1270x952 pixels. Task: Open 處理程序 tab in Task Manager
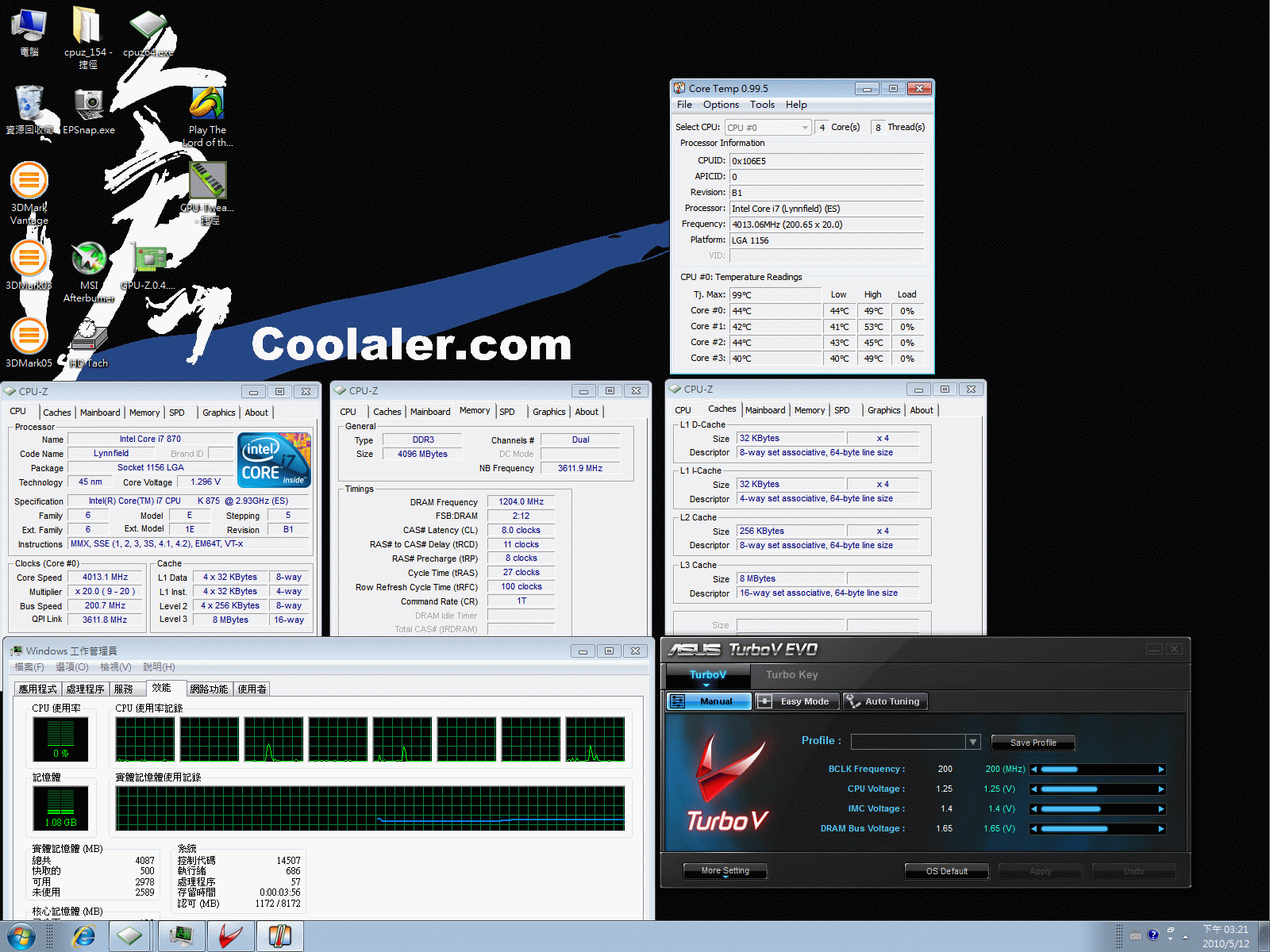(86, 689)
